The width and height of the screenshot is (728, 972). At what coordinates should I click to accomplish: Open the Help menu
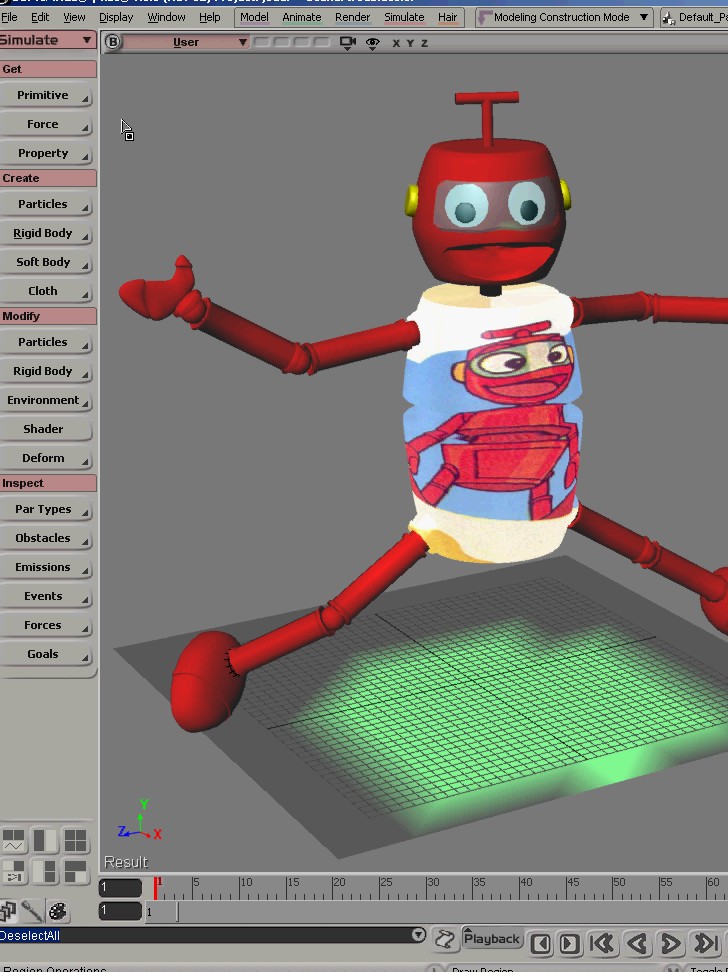210,17
